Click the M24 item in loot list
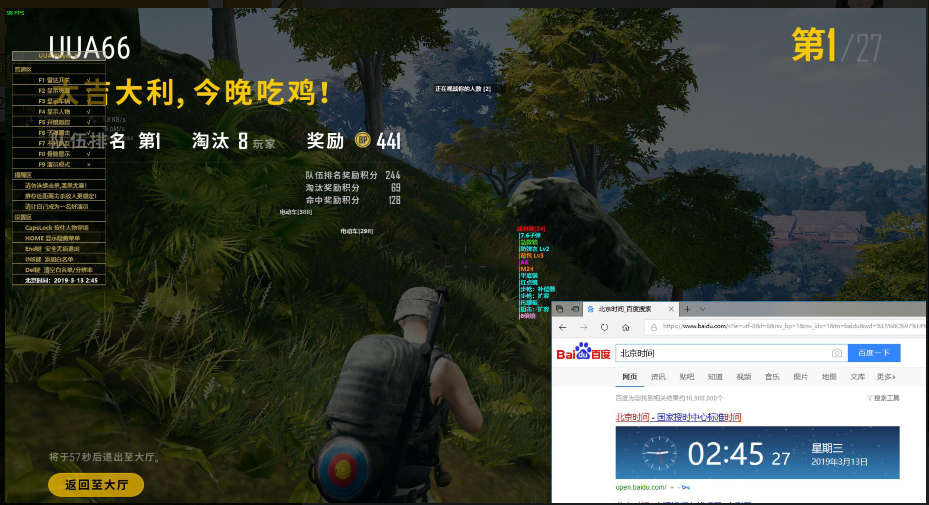929x505 pixels. (x=527, y=269)
